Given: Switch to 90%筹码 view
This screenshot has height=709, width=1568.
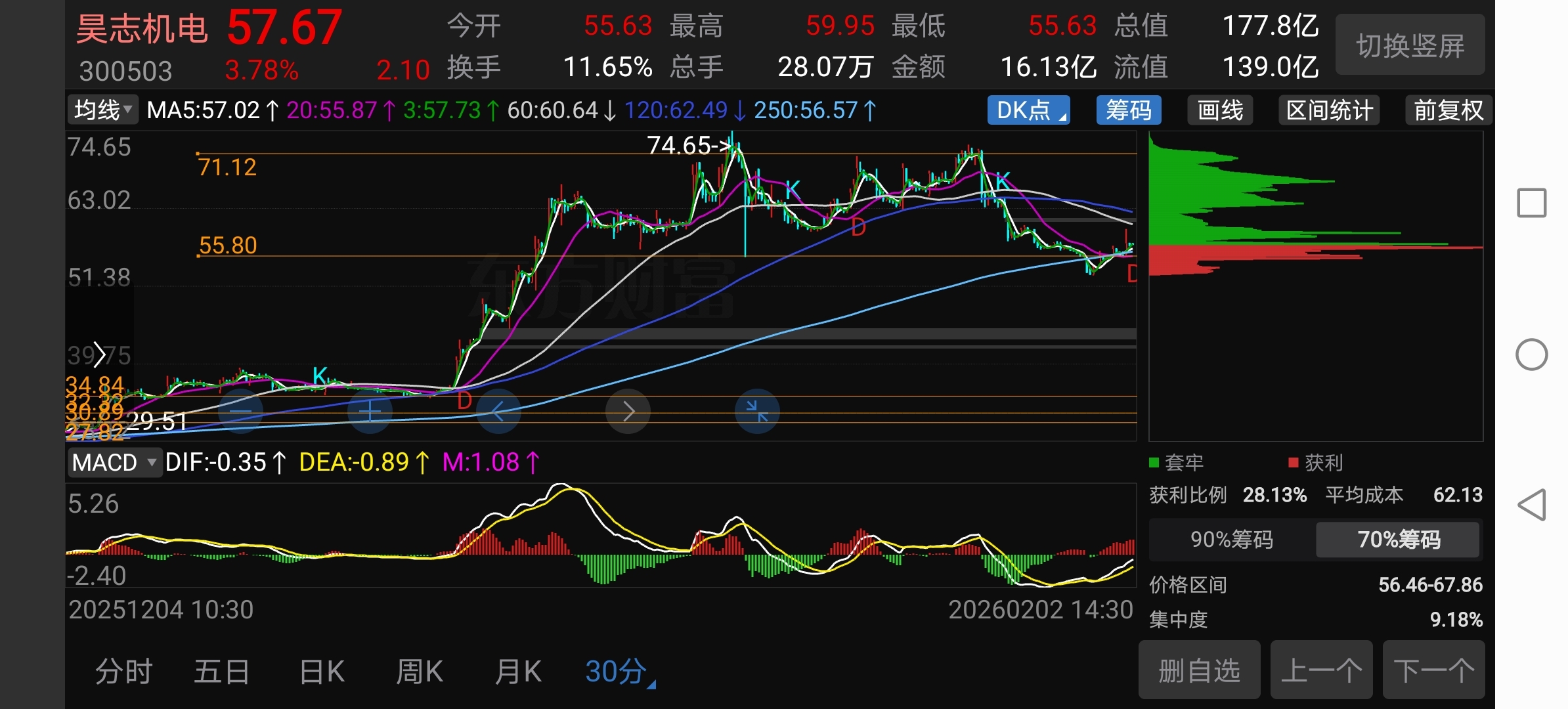Looking at the screenshot, I should [x=1231, y=540].
